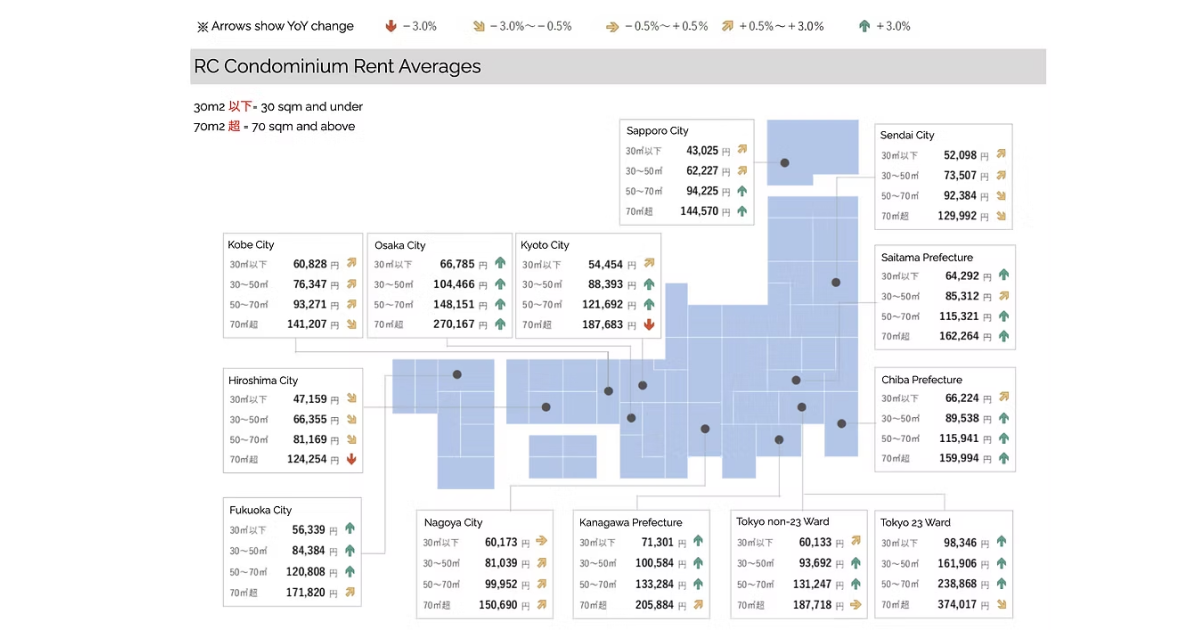The width and height of the screenshot is (1200, 630).
Task: Select the Fukuoka map marker dot
Action: 457,374
